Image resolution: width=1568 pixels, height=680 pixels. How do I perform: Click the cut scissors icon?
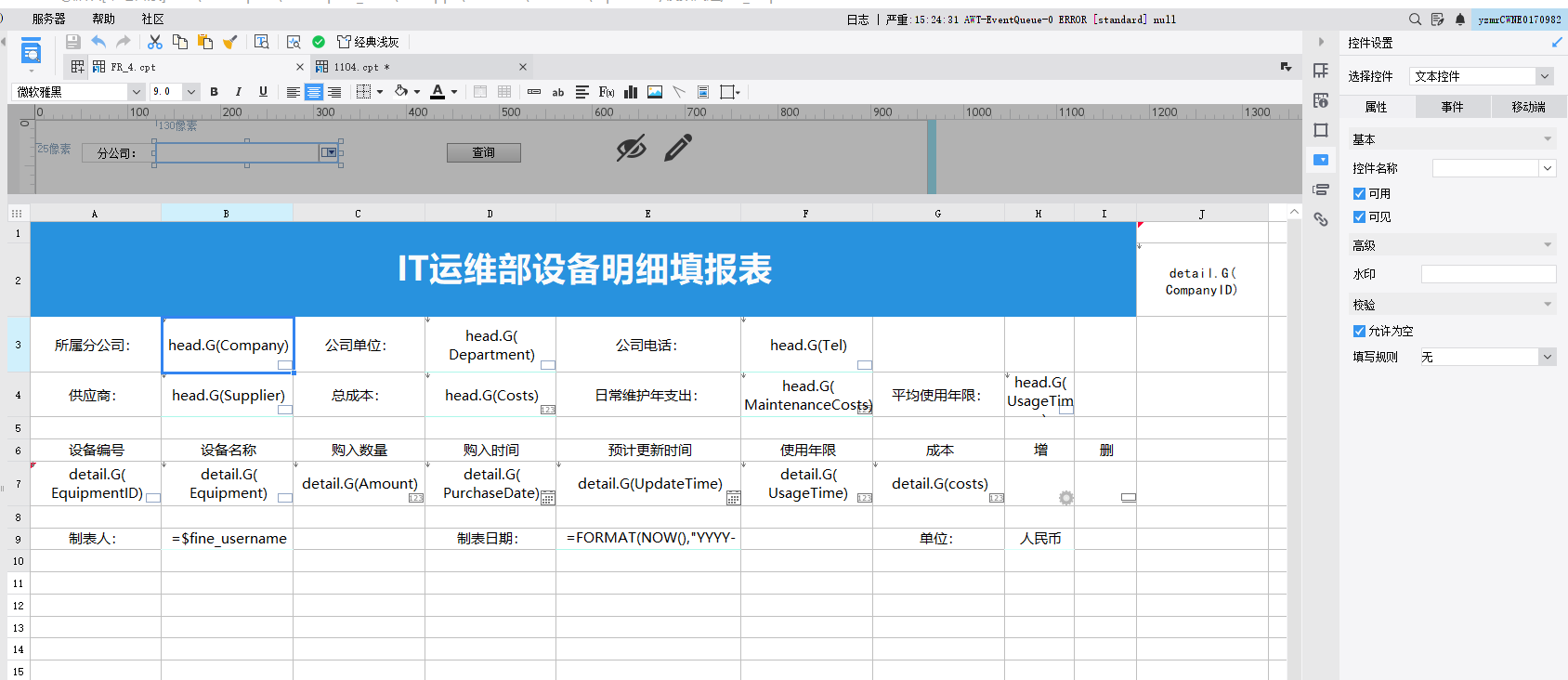tap(155, 42)
